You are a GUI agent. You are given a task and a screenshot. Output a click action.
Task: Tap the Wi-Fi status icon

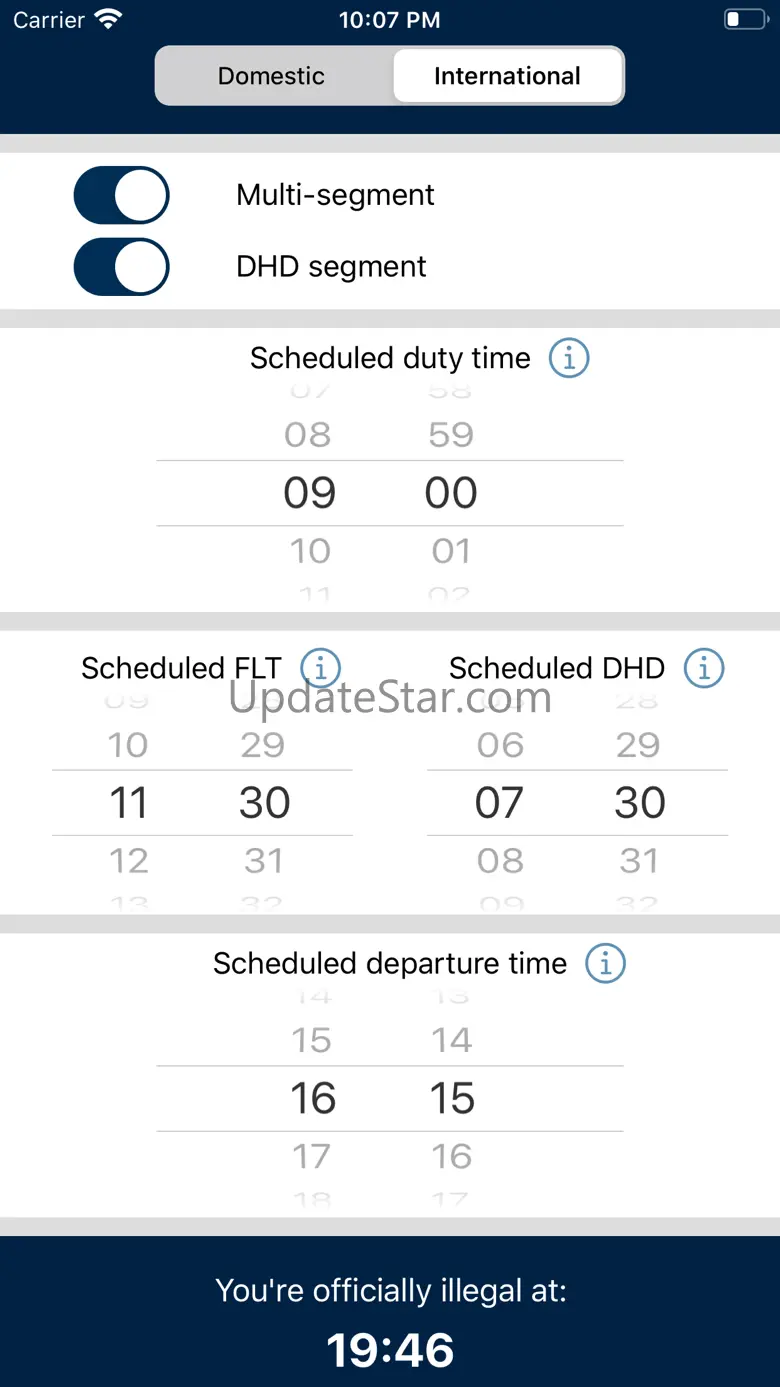(107, 19)
